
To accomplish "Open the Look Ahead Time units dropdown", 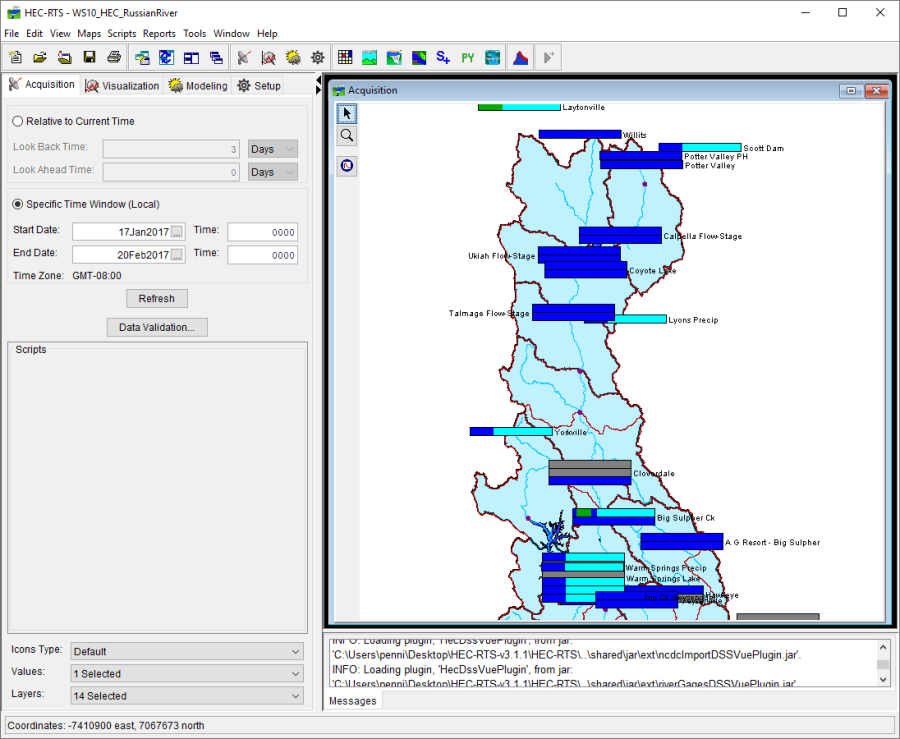I will (x=273, y=172).
